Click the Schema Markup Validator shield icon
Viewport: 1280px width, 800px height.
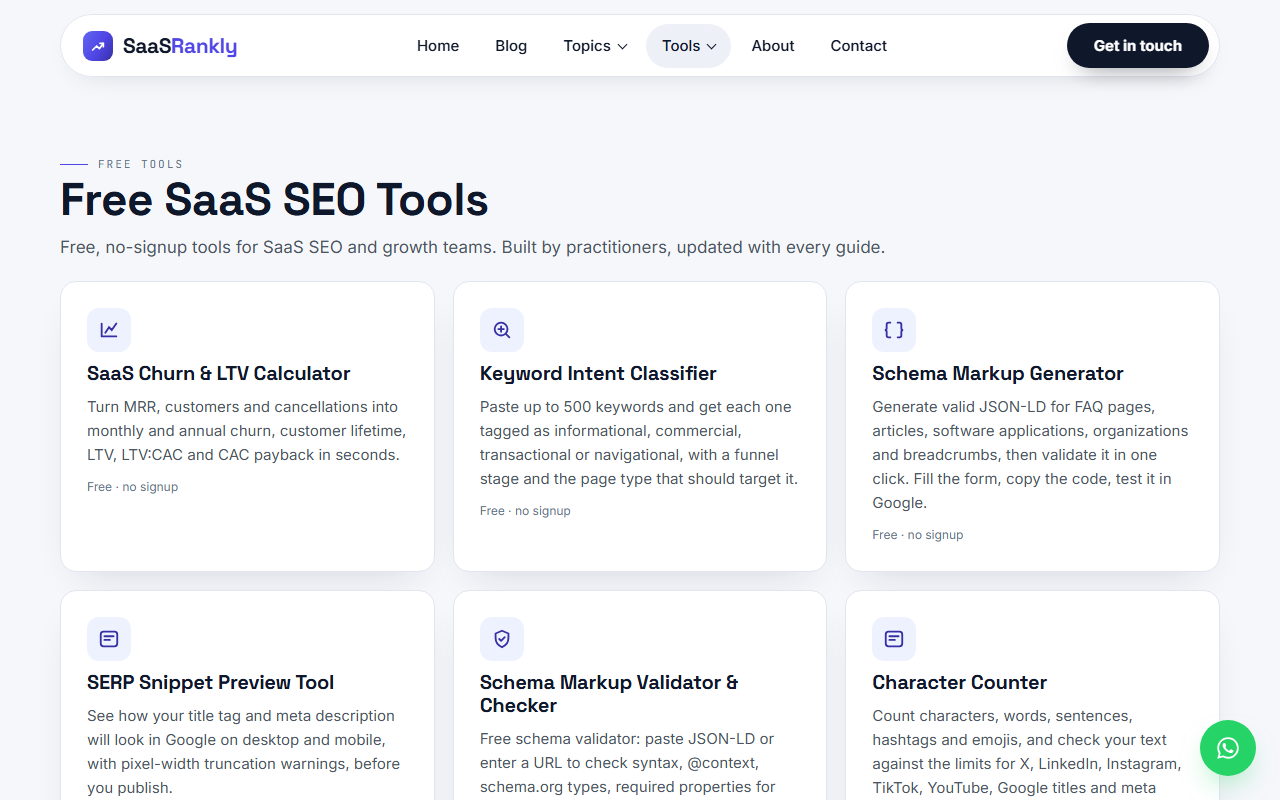pos(502,639)
